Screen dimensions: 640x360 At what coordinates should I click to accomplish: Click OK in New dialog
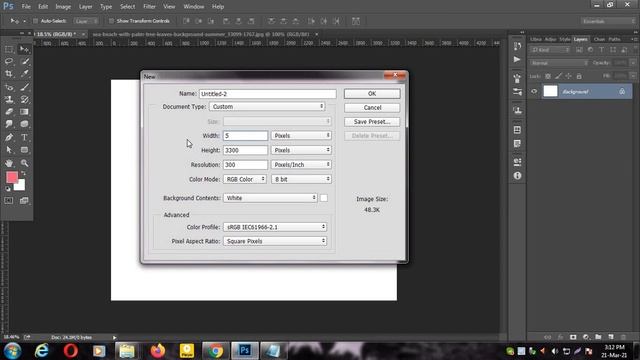point(372,93)
